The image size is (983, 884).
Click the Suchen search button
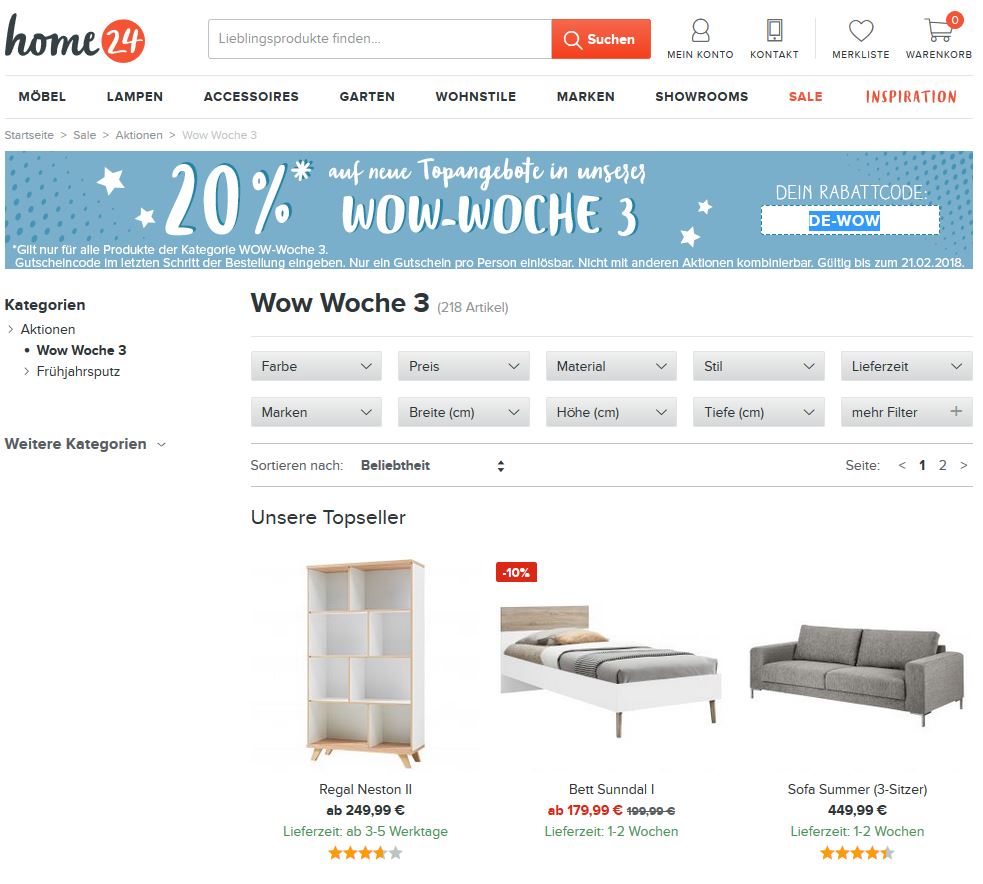coord(601,39)
